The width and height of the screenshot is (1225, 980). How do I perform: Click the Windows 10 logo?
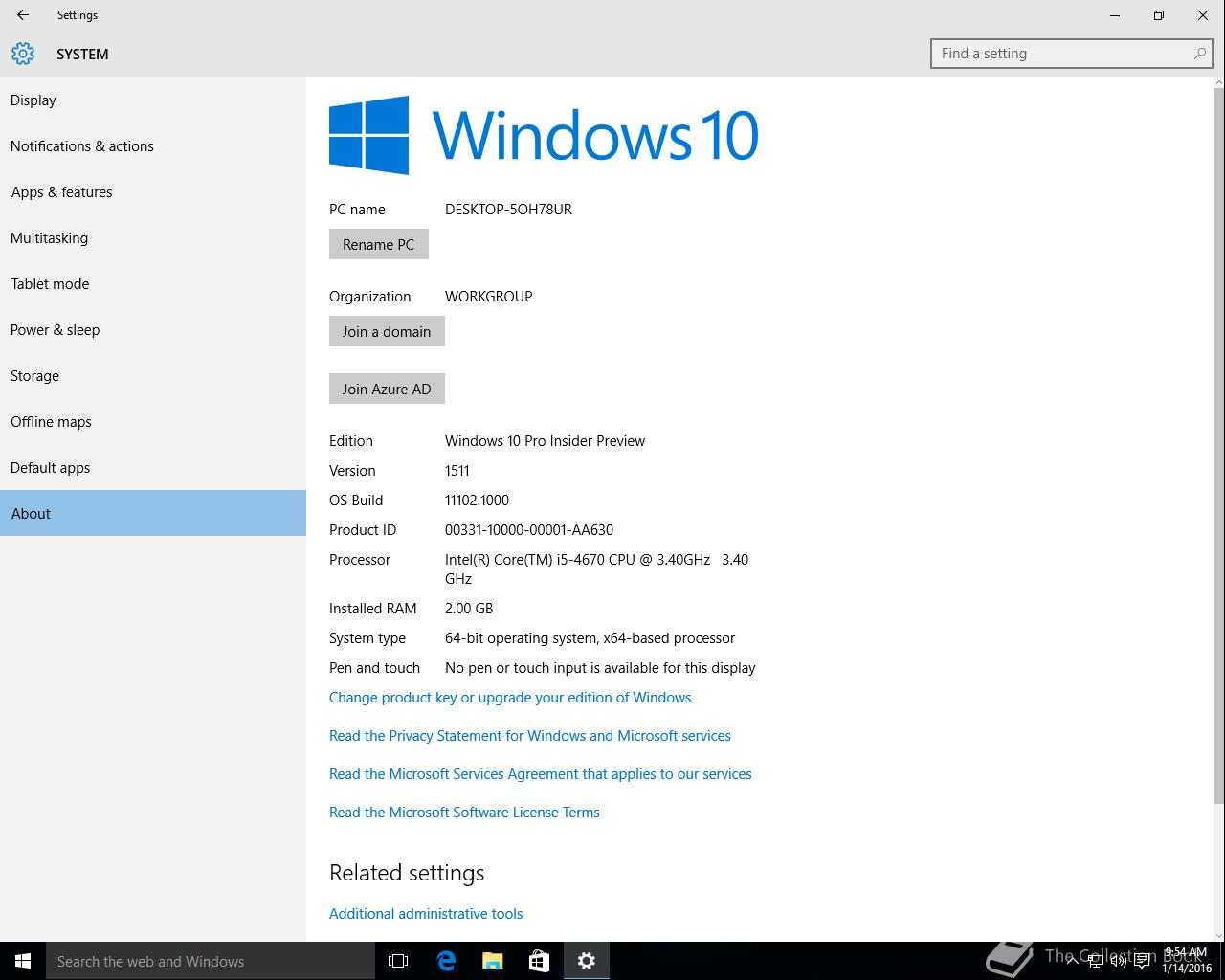[x=544, y=135]
